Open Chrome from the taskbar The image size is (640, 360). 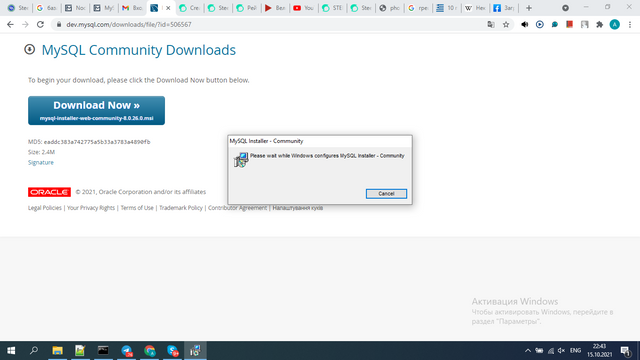[149, 350]
